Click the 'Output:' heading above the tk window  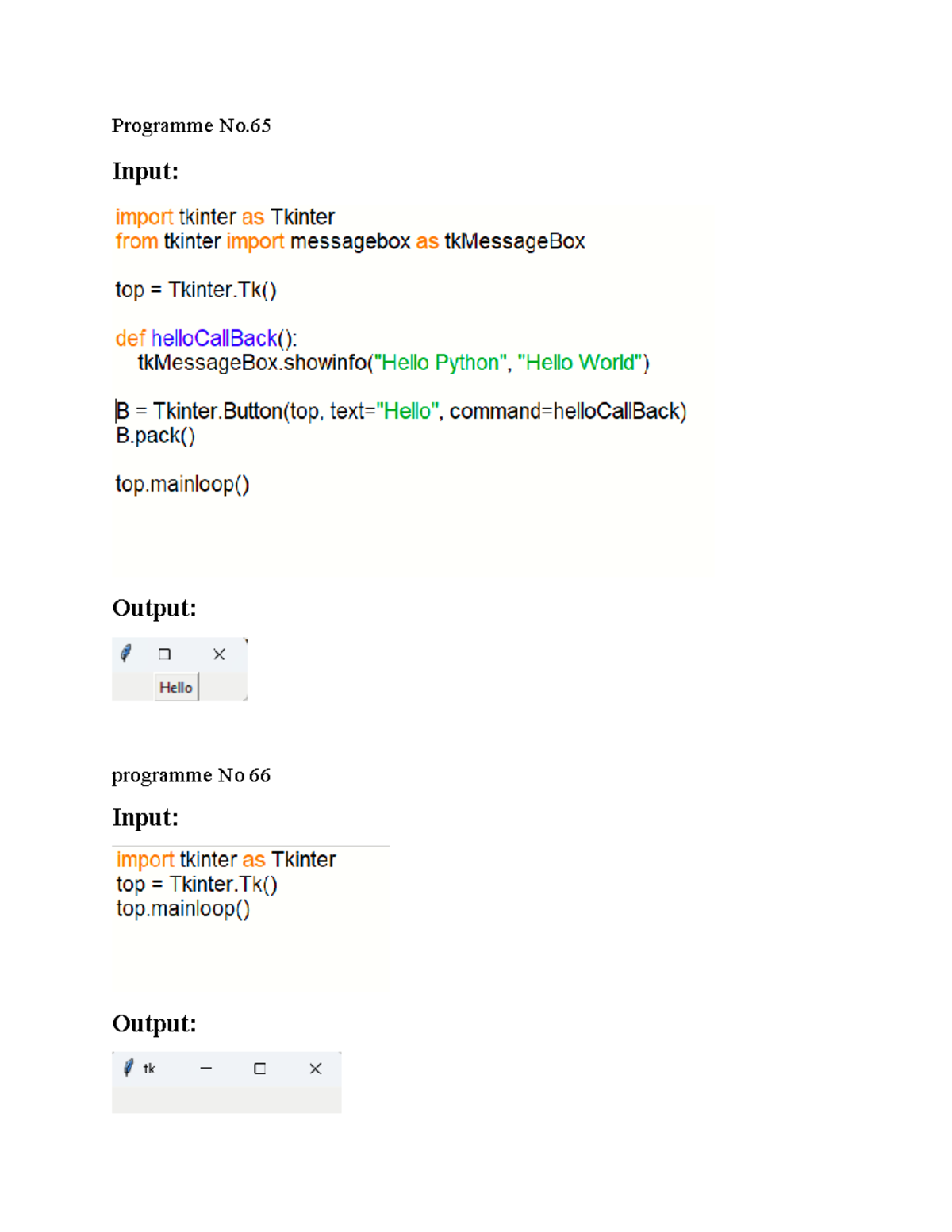(154, 1023)
